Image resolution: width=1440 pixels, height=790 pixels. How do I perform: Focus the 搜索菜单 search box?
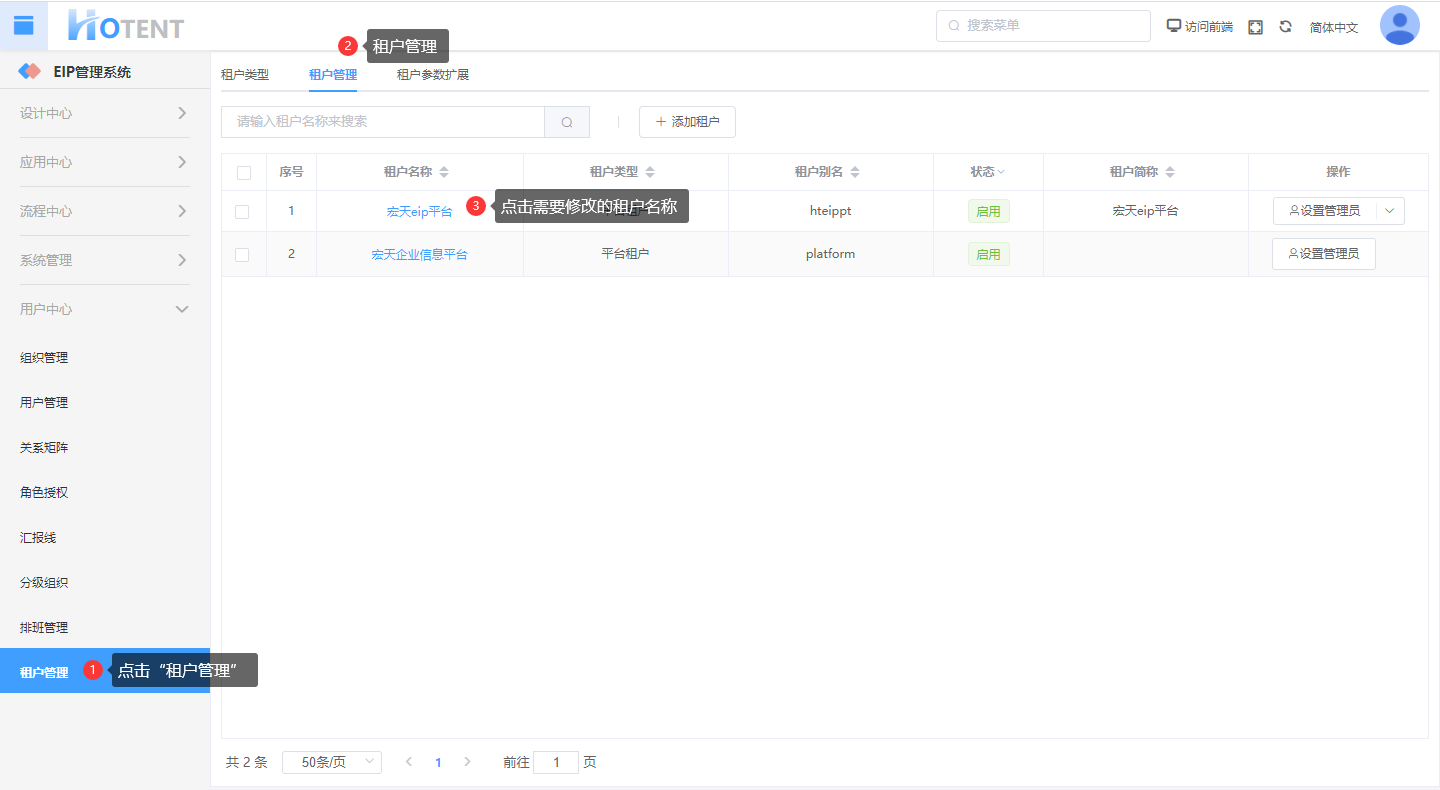[x=1043, y=26]
